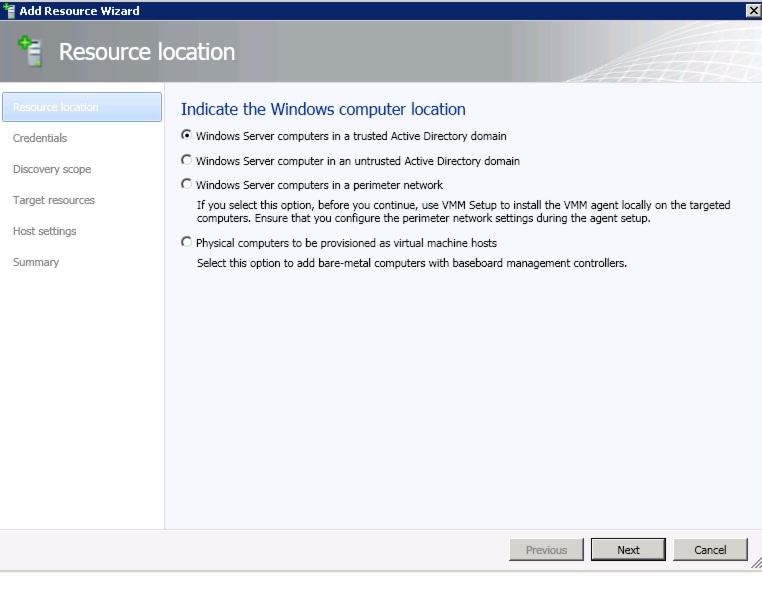This screenshot has width=762, height=600.
Task: Click the Add Resource Wizard title bar icon
Action: click(x=8, y=10)
